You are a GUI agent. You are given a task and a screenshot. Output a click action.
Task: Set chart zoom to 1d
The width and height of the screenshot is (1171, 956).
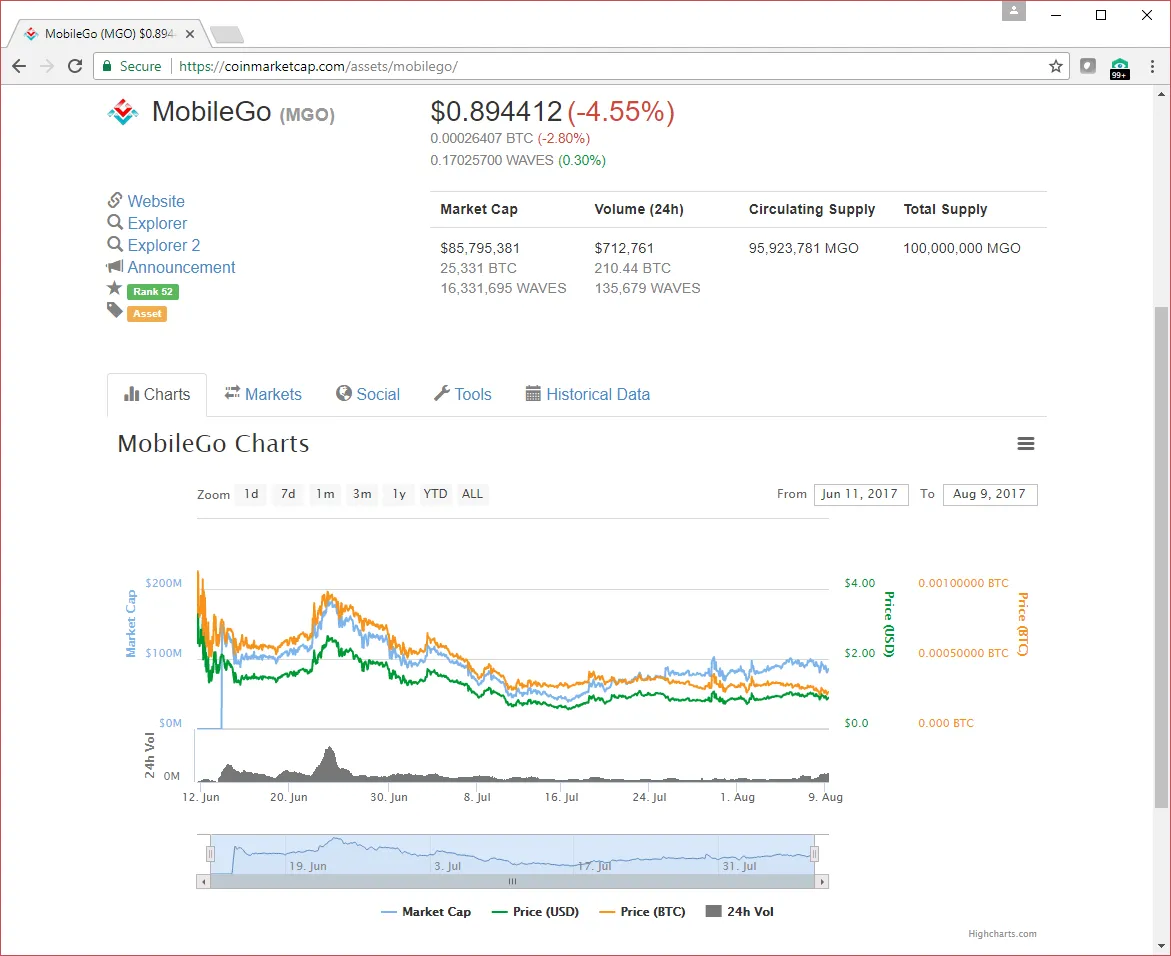(x=251, y=494)
